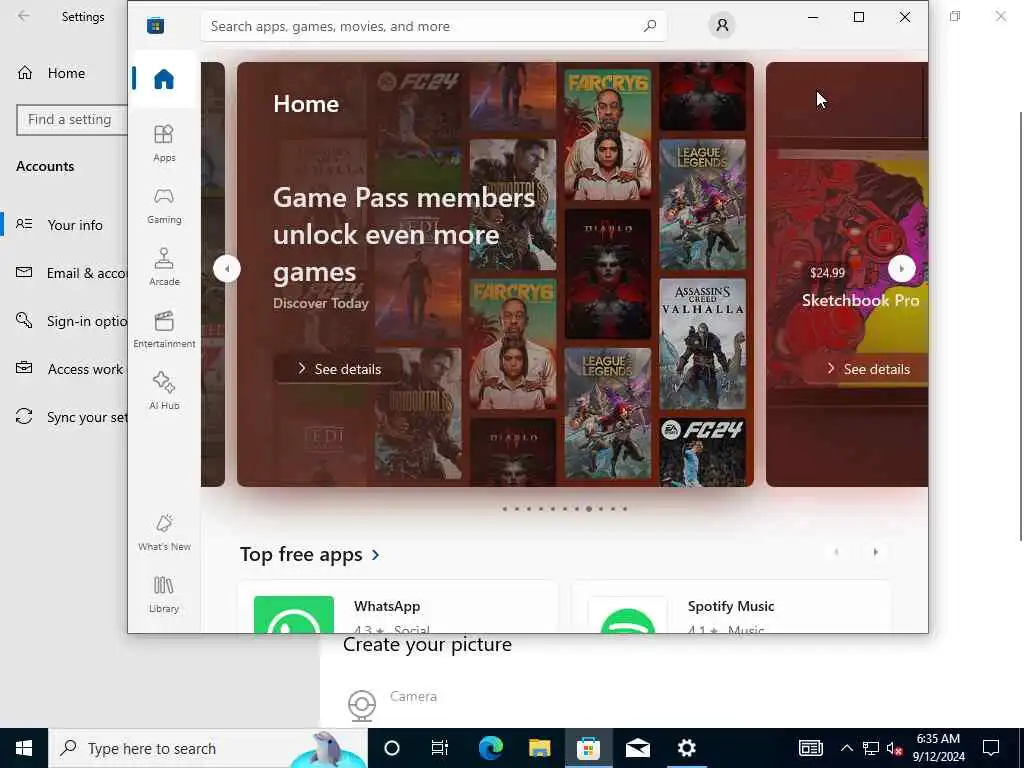
Task: Open the clock showing 6:35 AM
Action: tap(938, 748)
